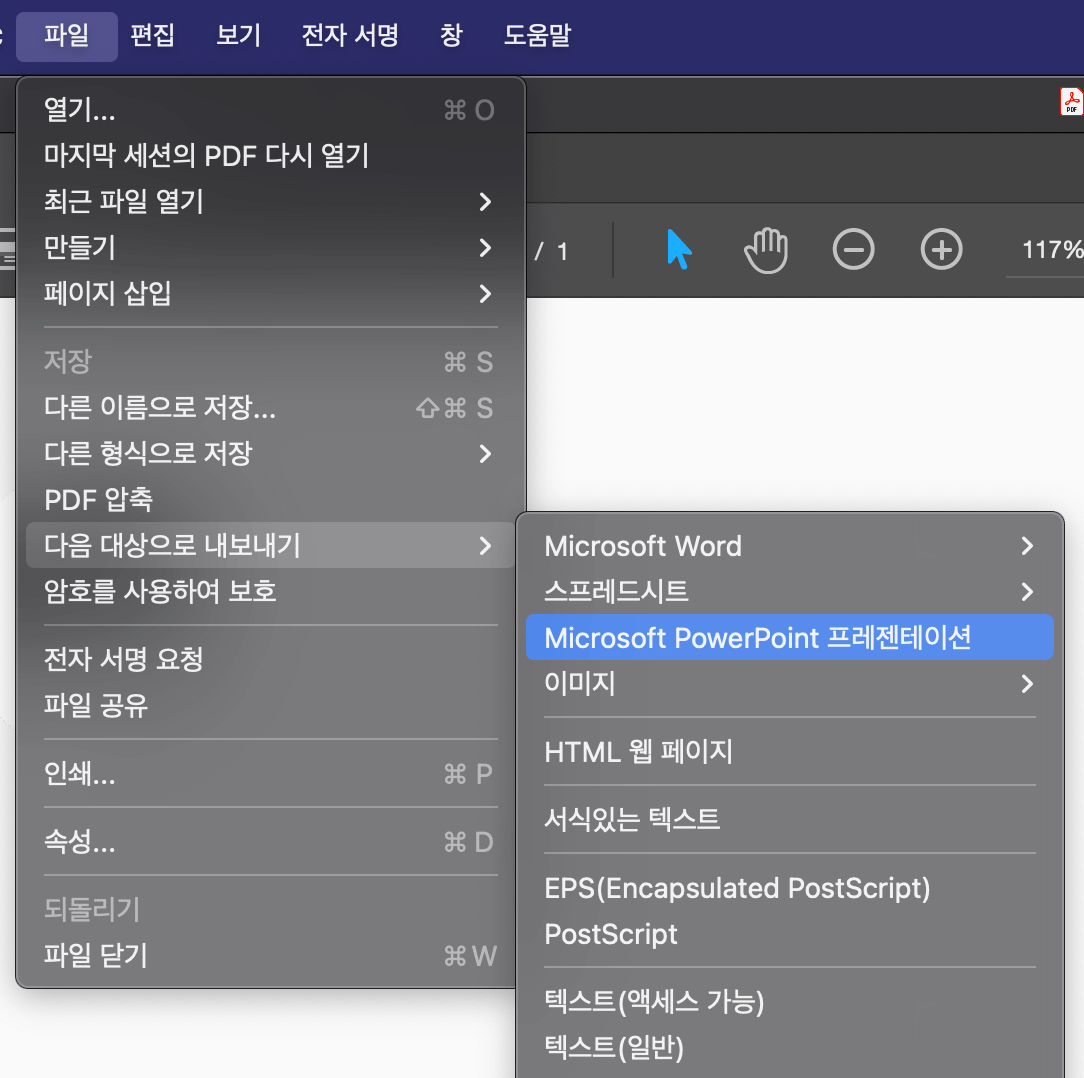The height and width of the screenshot is (1078, 1084).
Task: Expand 다음 대상으로 내보내기 submenu
Action: [270, 545]
